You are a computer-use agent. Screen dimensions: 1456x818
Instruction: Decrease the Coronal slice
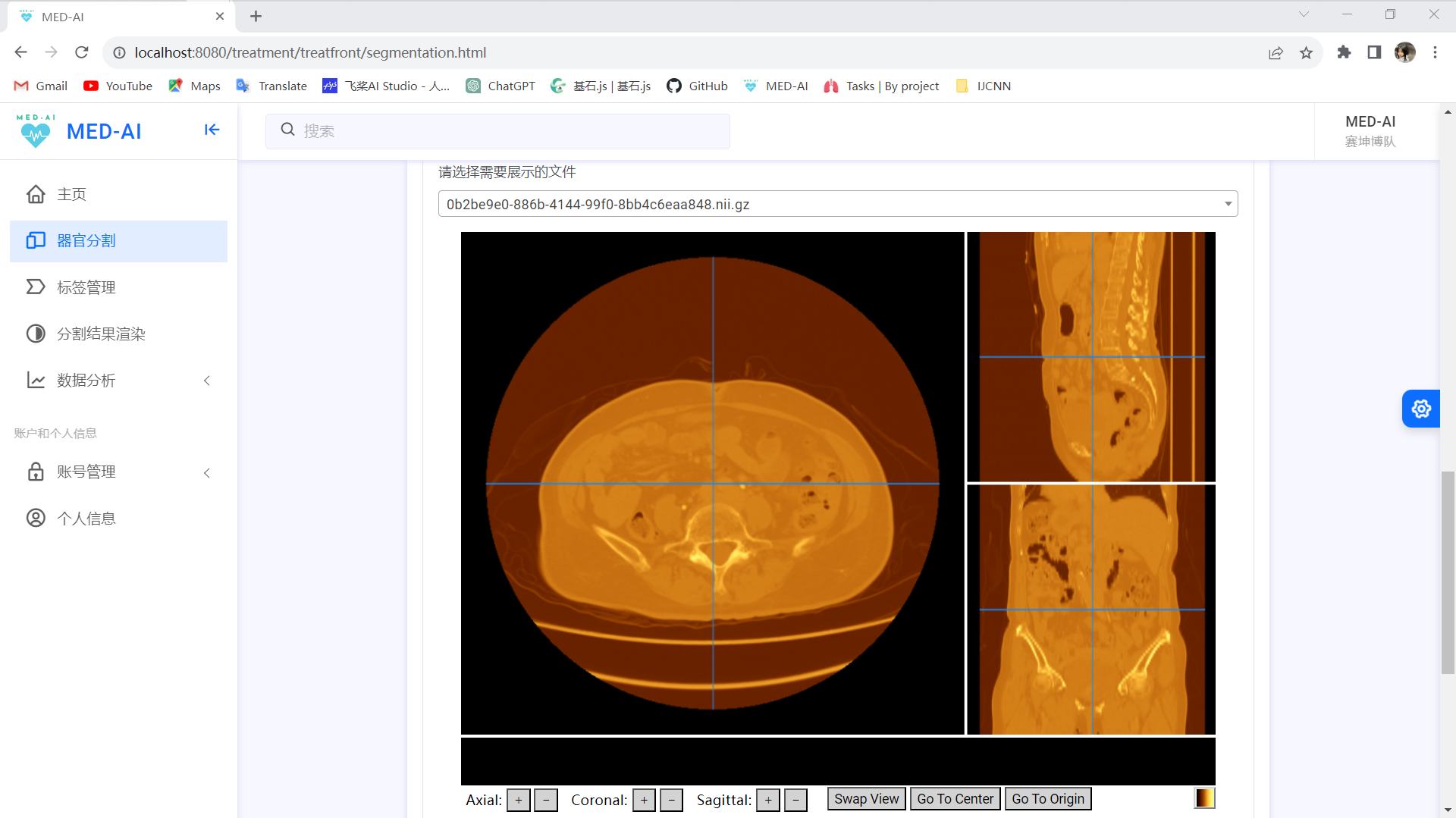(671, 800)
